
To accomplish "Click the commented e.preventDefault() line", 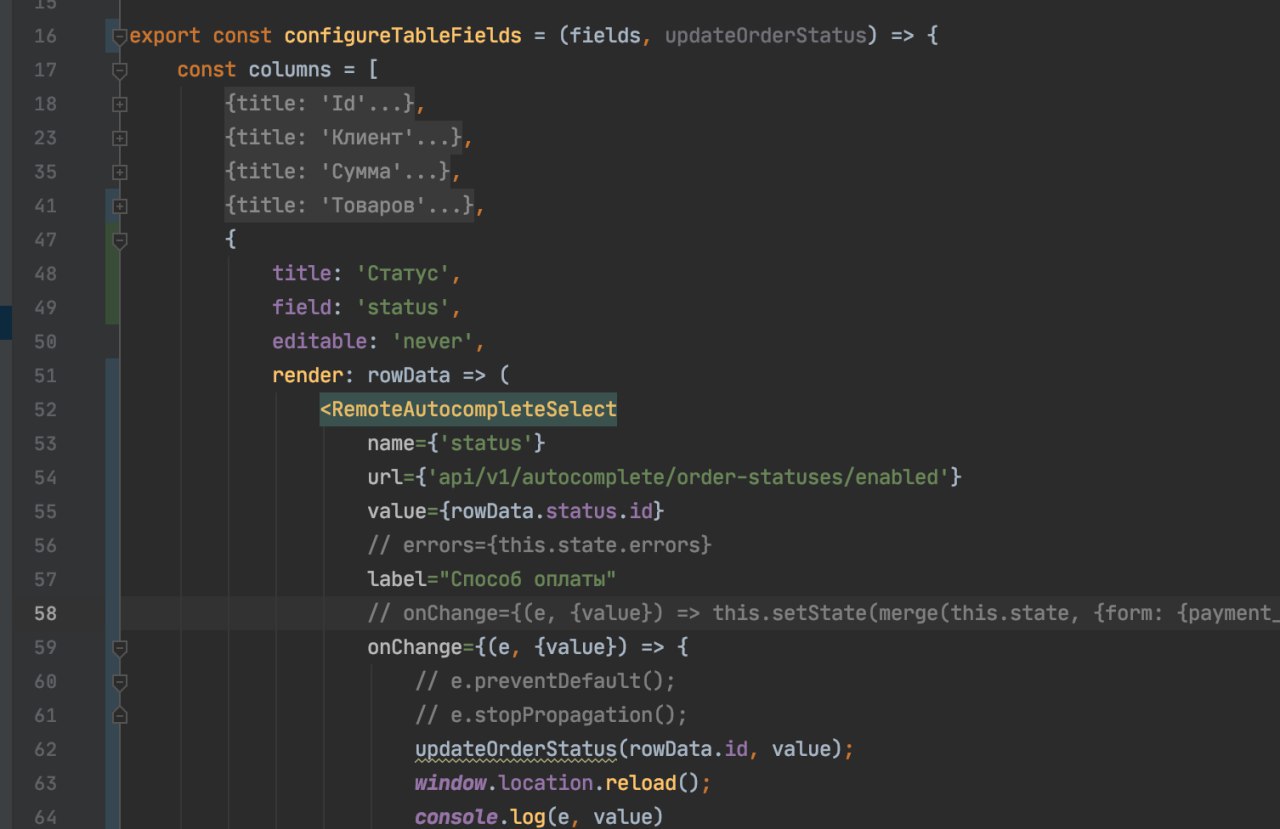I will [x=546, y=682].
